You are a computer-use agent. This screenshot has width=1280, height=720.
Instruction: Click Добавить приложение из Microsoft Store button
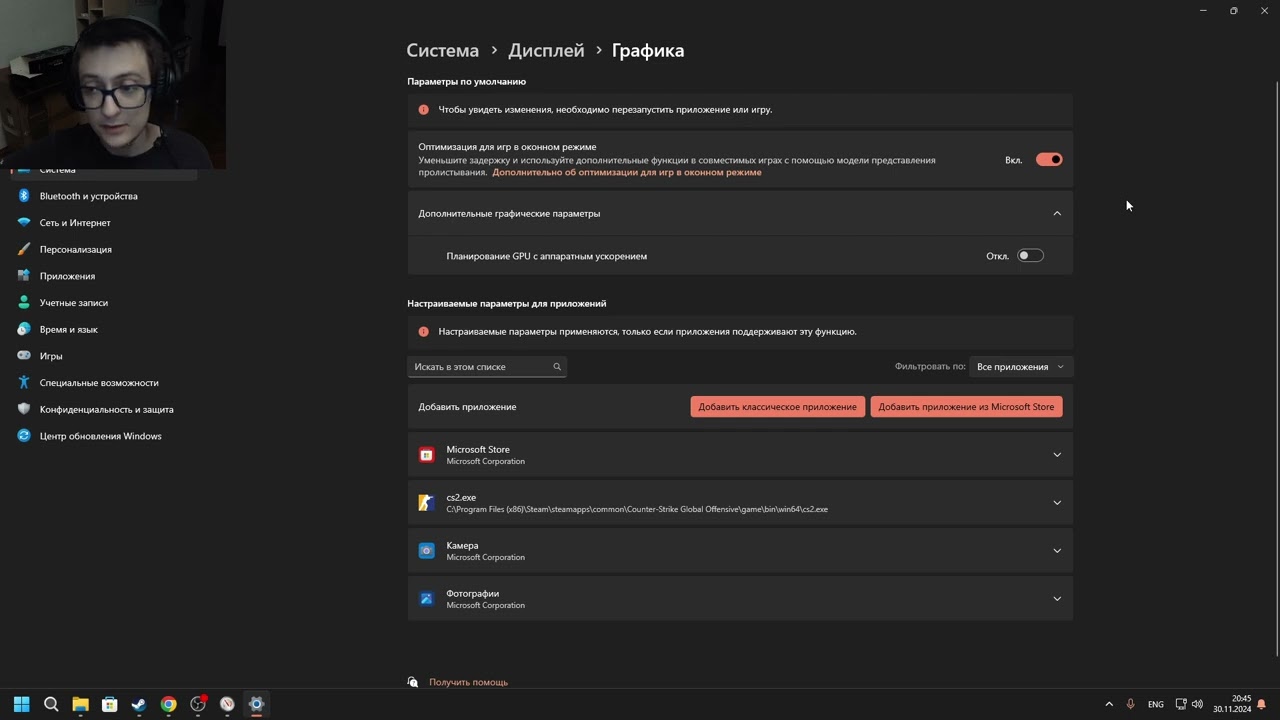[x=966, y=407]
